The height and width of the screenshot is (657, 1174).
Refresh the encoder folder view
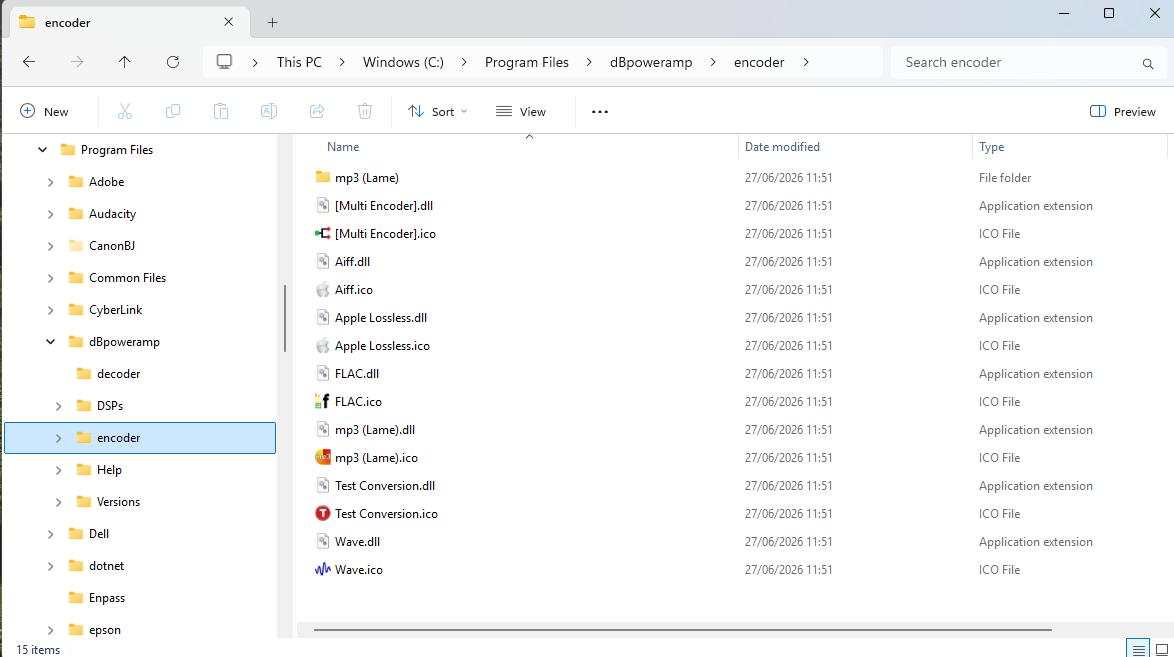tap(173, 62)
